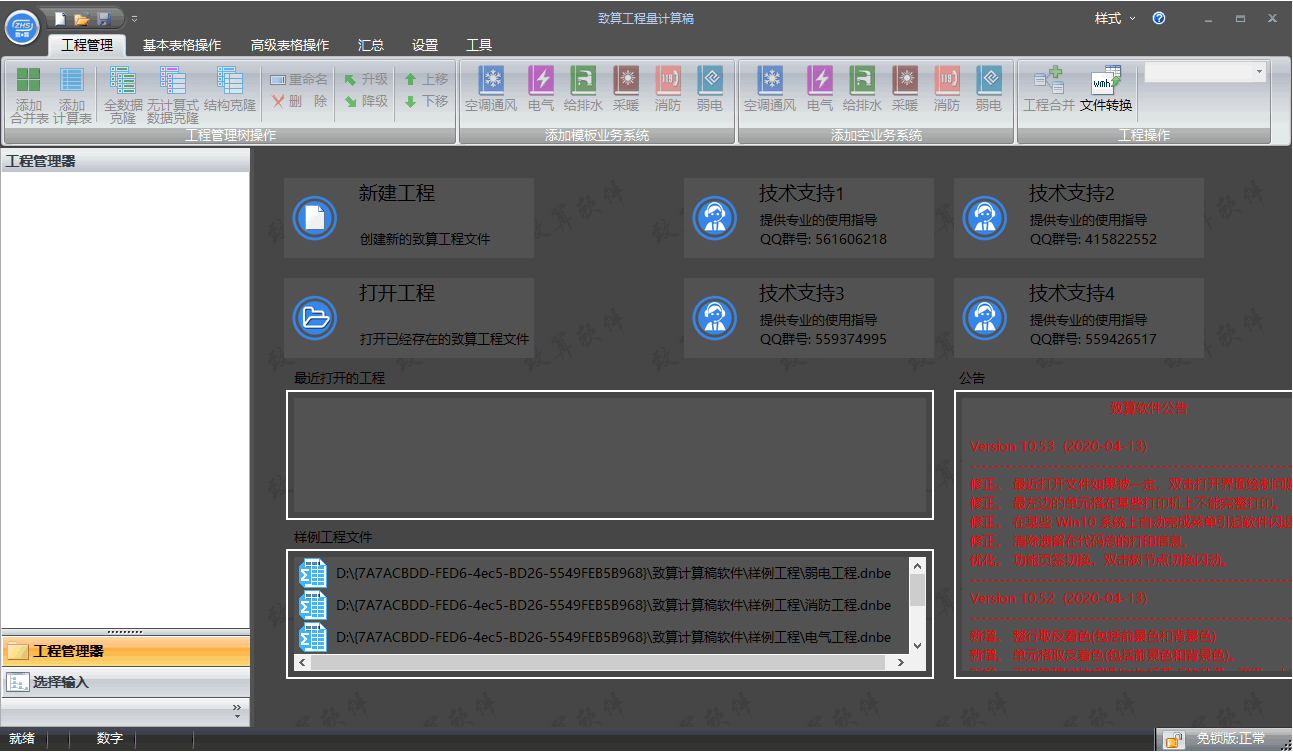Click sample list vertical scrollbar up arrow
This screenshot has width=1293, height=752.
click(x=916, y=565)
